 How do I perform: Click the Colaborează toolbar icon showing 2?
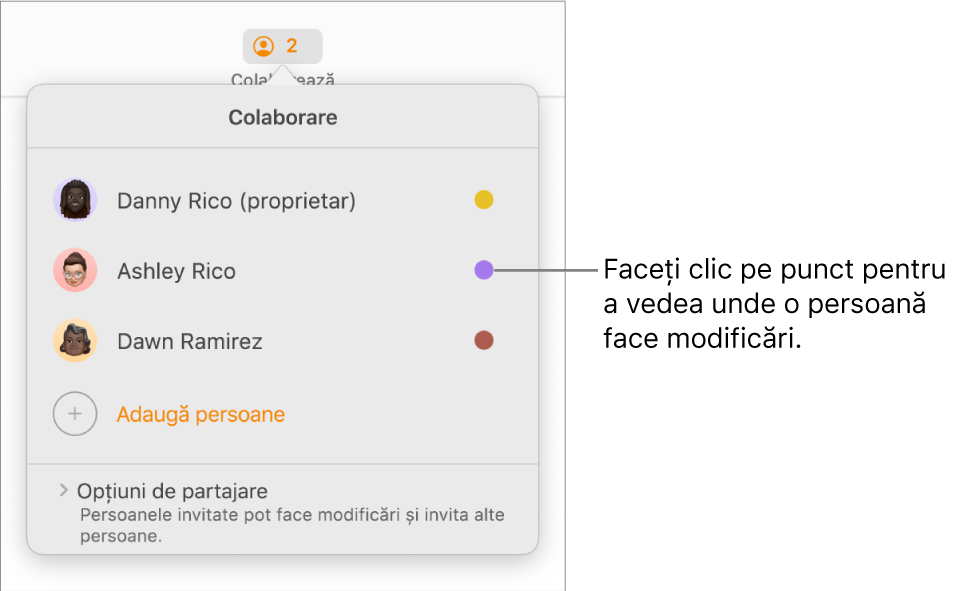pyautogui.click(x=283, y=45)
